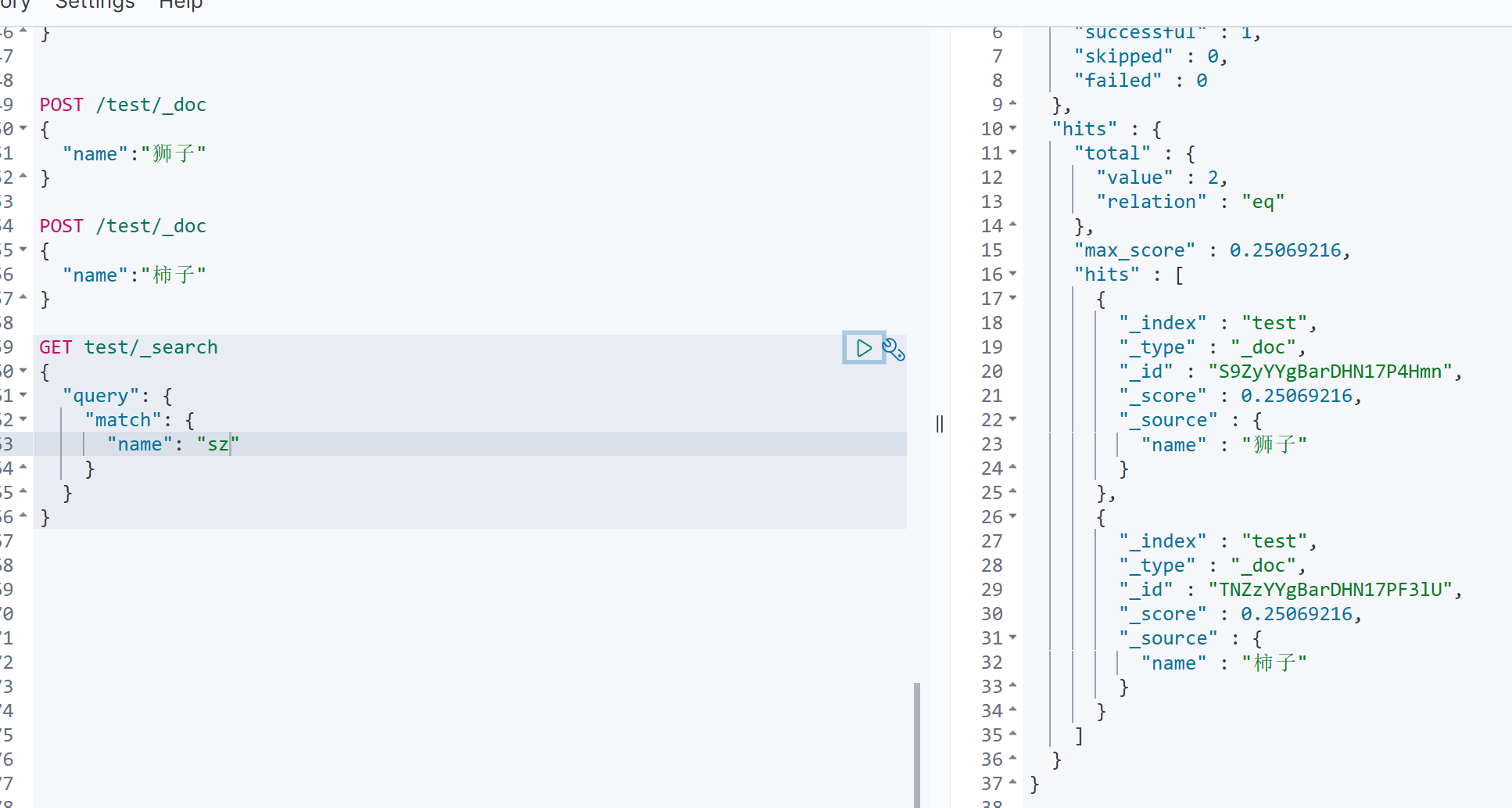Click the "name" : "狮子" response line
The image size is (1512, 808).
point(1224,444)
